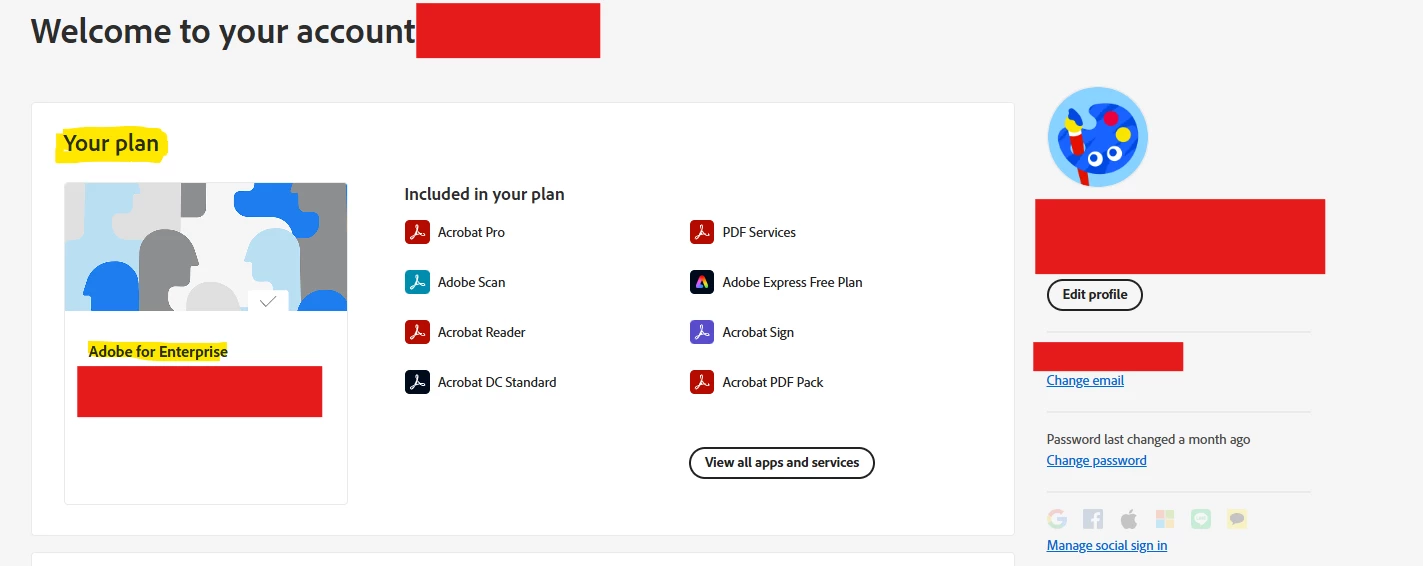Click the Edit profile button
Screen dimensions: 1423x566
[1095, 295]
